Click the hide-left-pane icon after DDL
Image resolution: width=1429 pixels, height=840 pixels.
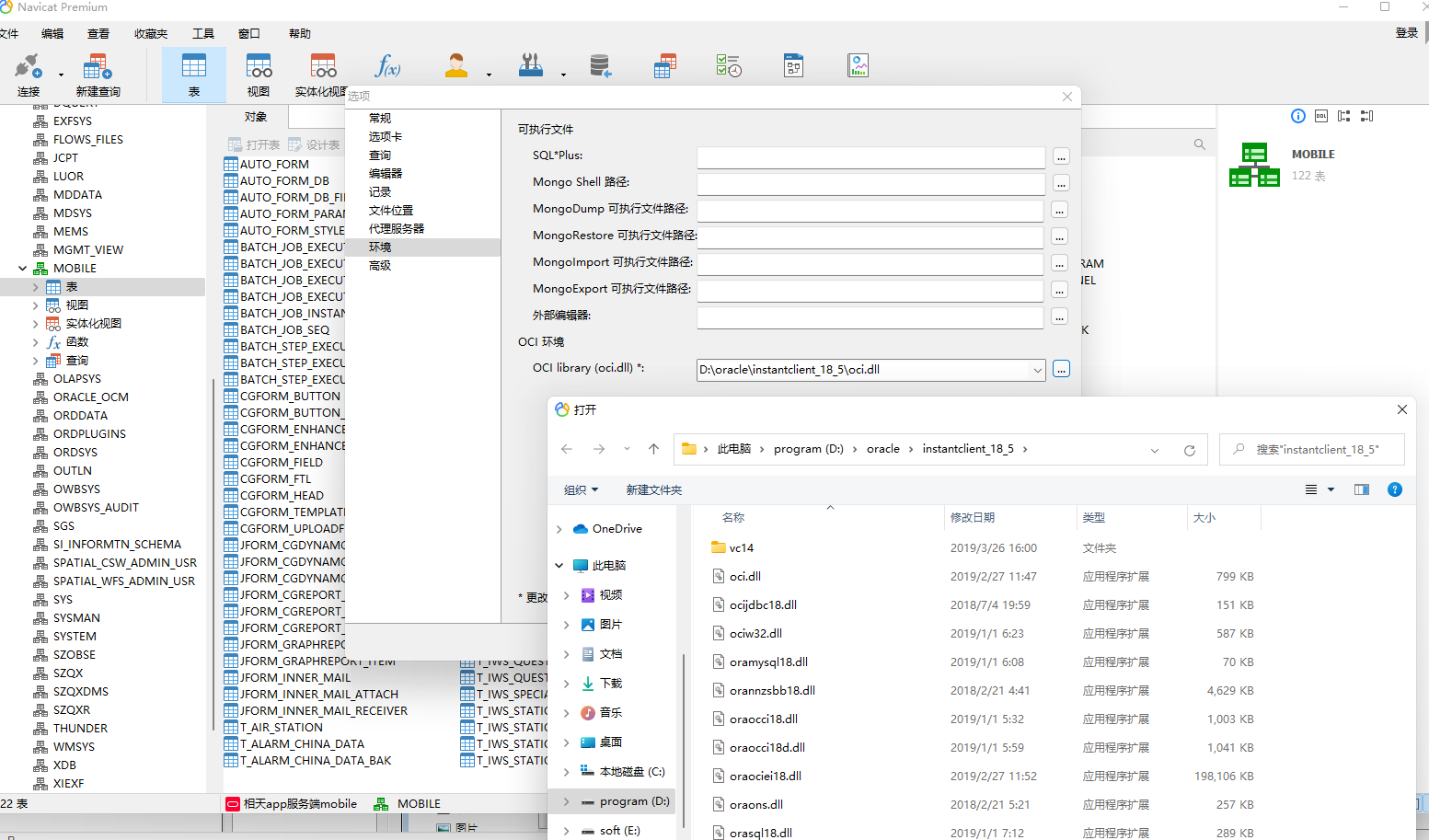tap(1344, 116)
